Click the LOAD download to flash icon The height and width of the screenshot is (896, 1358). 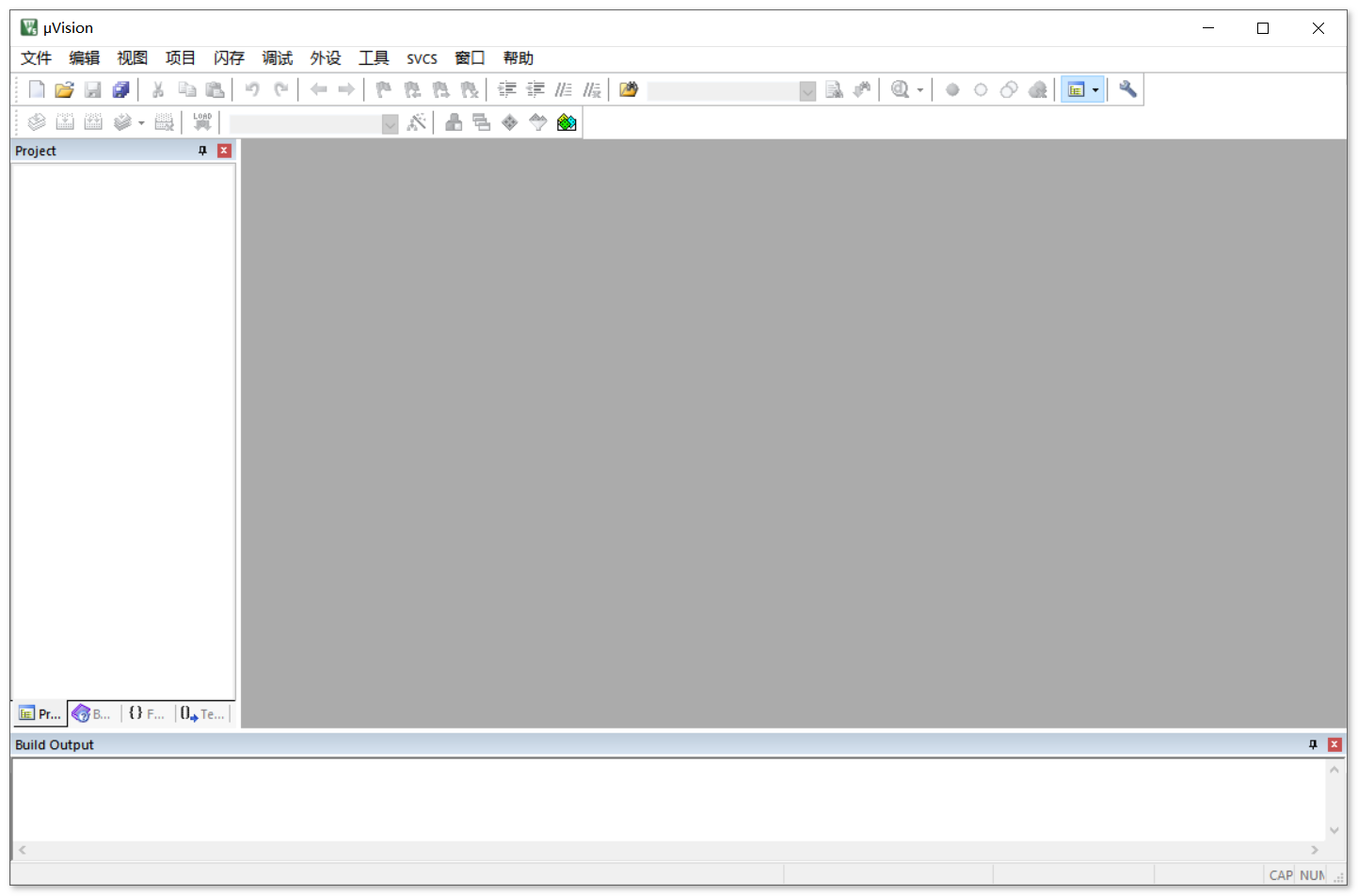click(x=202, y=122)
